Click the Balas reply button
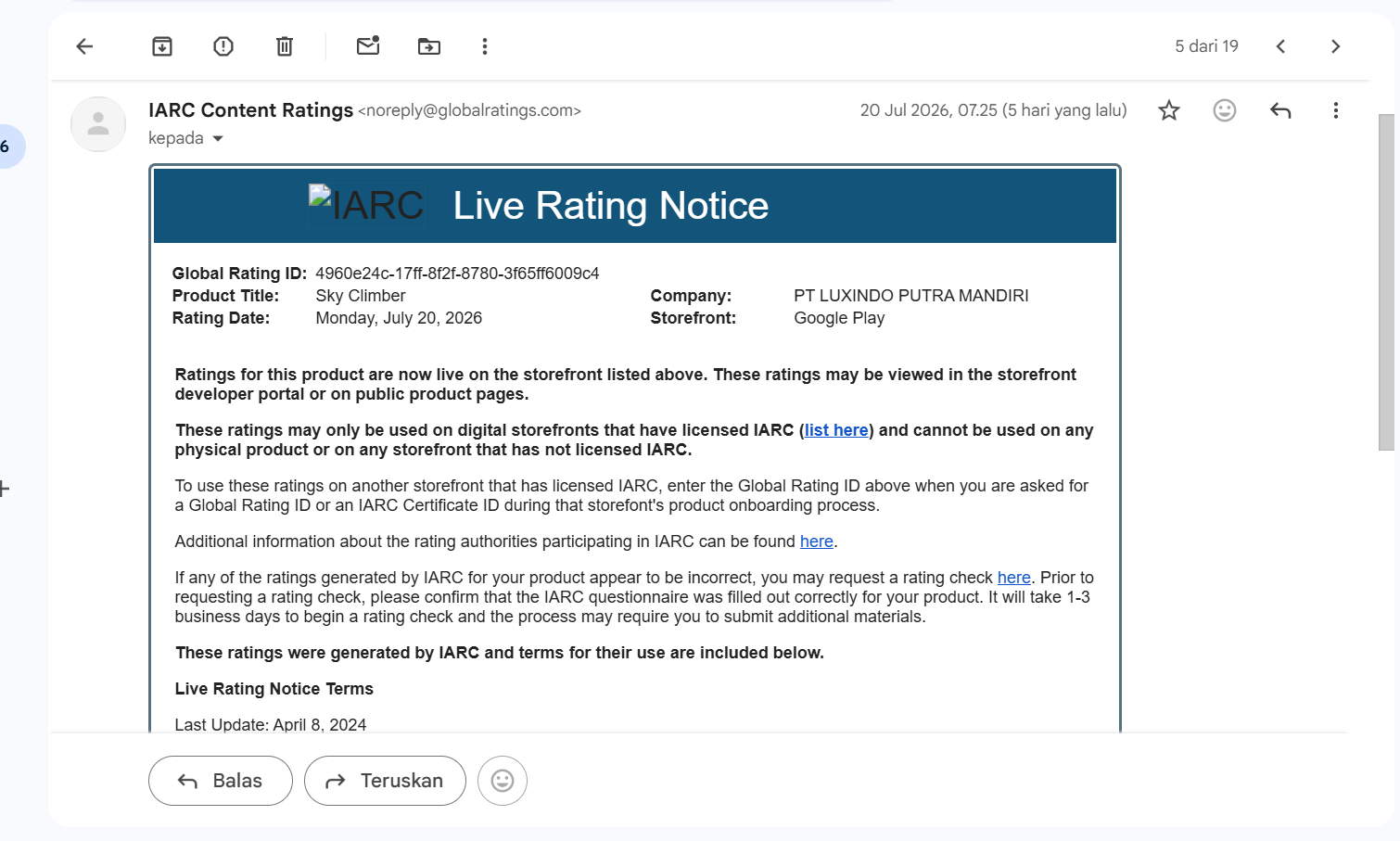Viewport: 1400px width, 841px height. click(221, 781)
